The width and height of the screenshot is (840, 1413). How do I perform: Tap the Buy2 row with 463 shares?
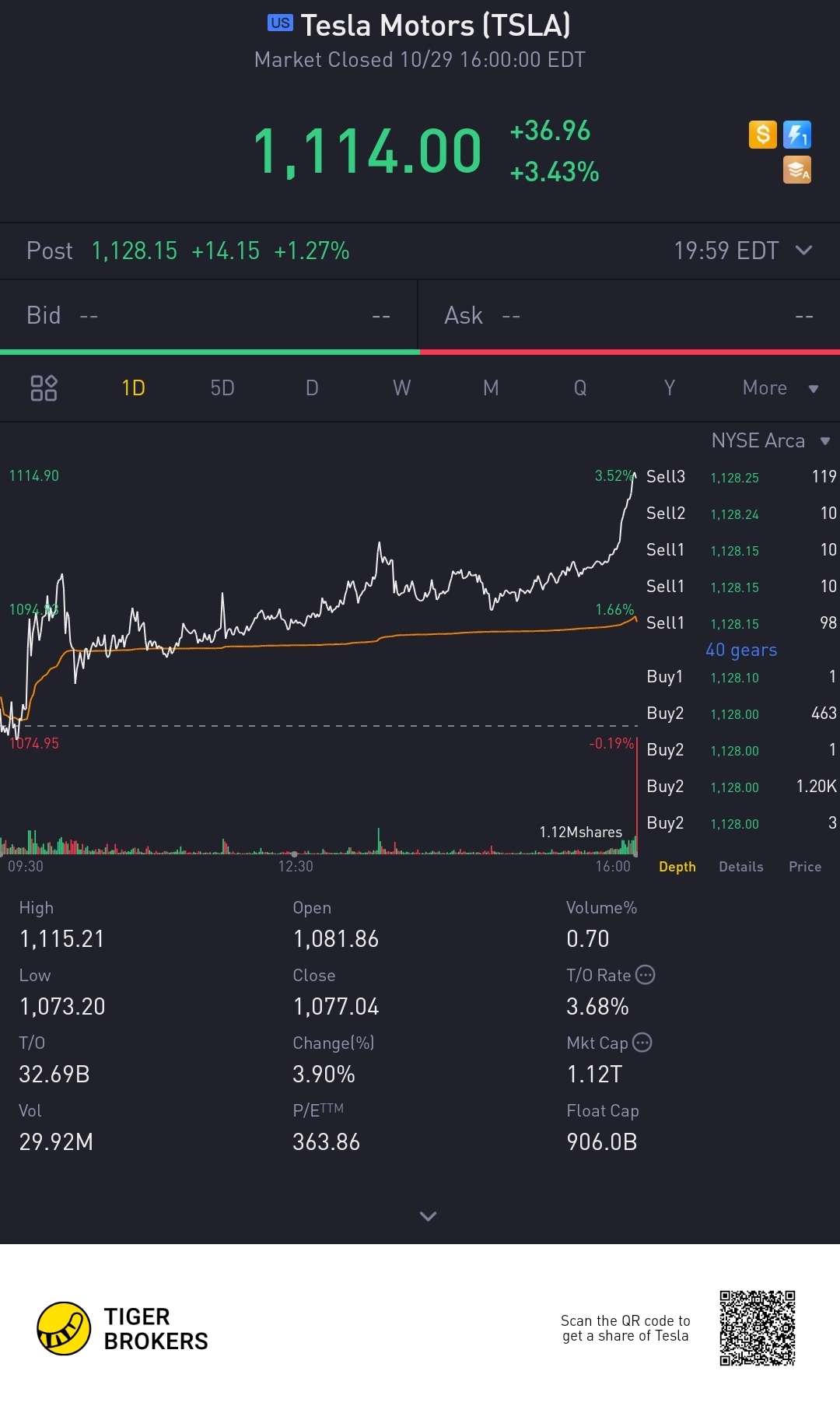point(741,714)
